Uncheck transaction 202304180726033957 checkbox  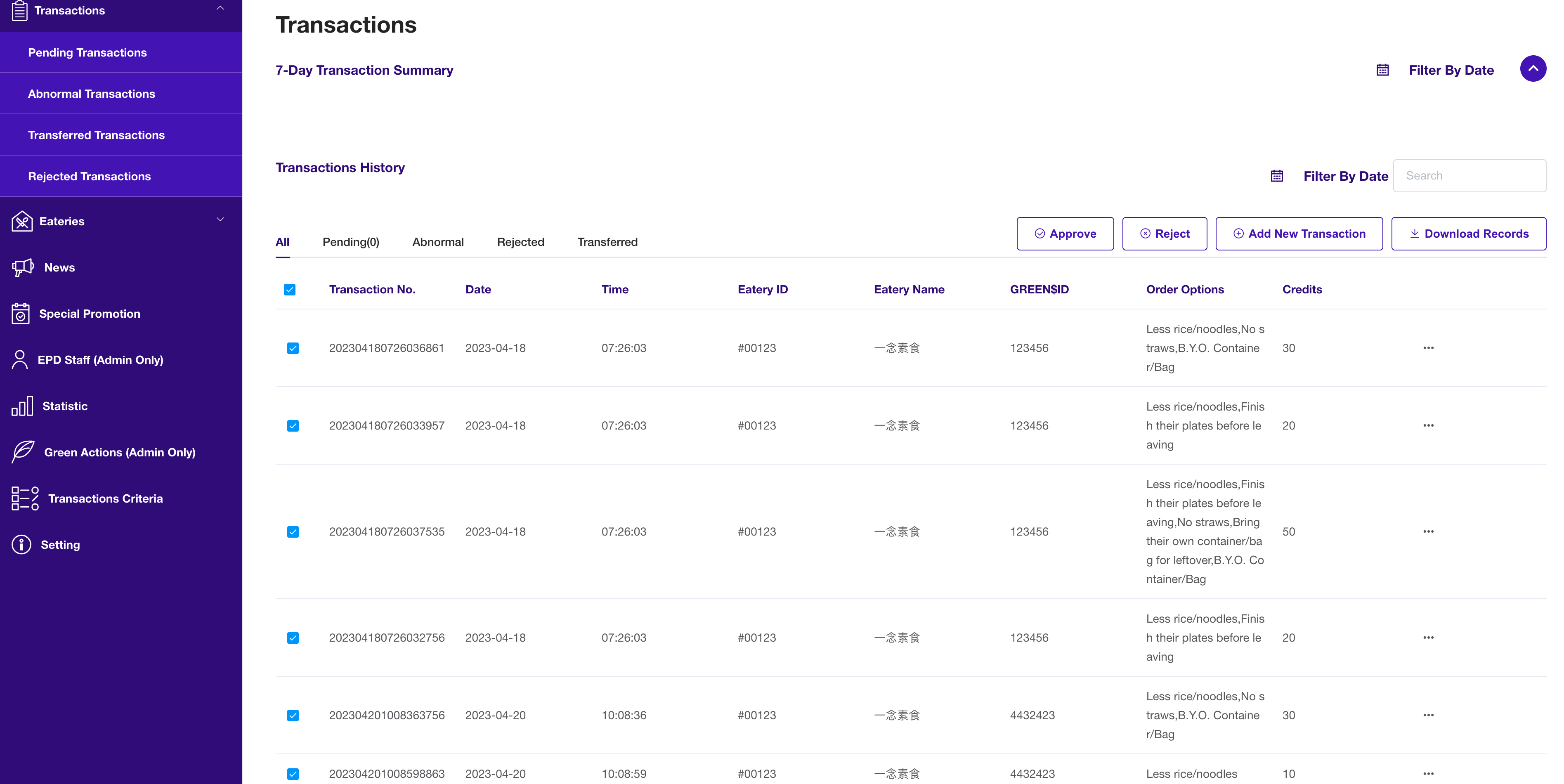coord(293,426)
